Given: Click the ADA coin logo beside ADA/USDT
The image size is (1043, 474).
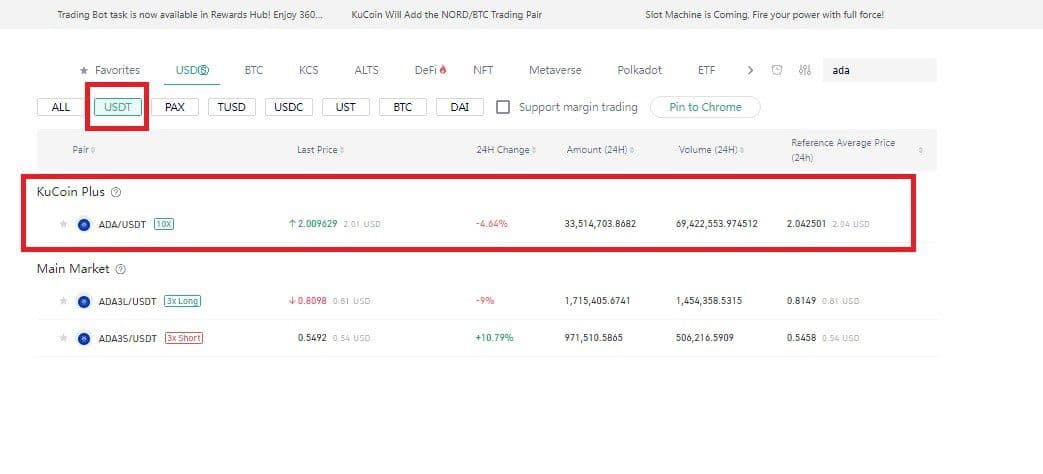Looking at the screenshot, I should tap(84, 225).
